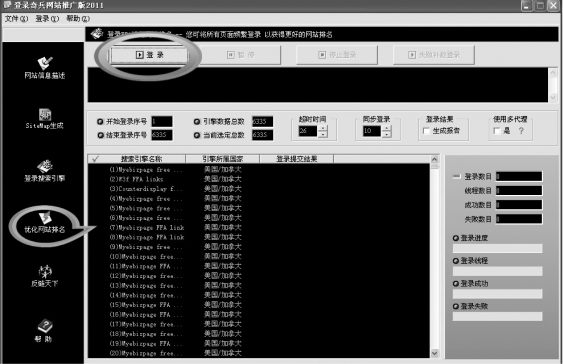The width and height of the screenshot is (563, 364).
Task: Tick the 使用多代理 是 checkbox
Action: 497,131
